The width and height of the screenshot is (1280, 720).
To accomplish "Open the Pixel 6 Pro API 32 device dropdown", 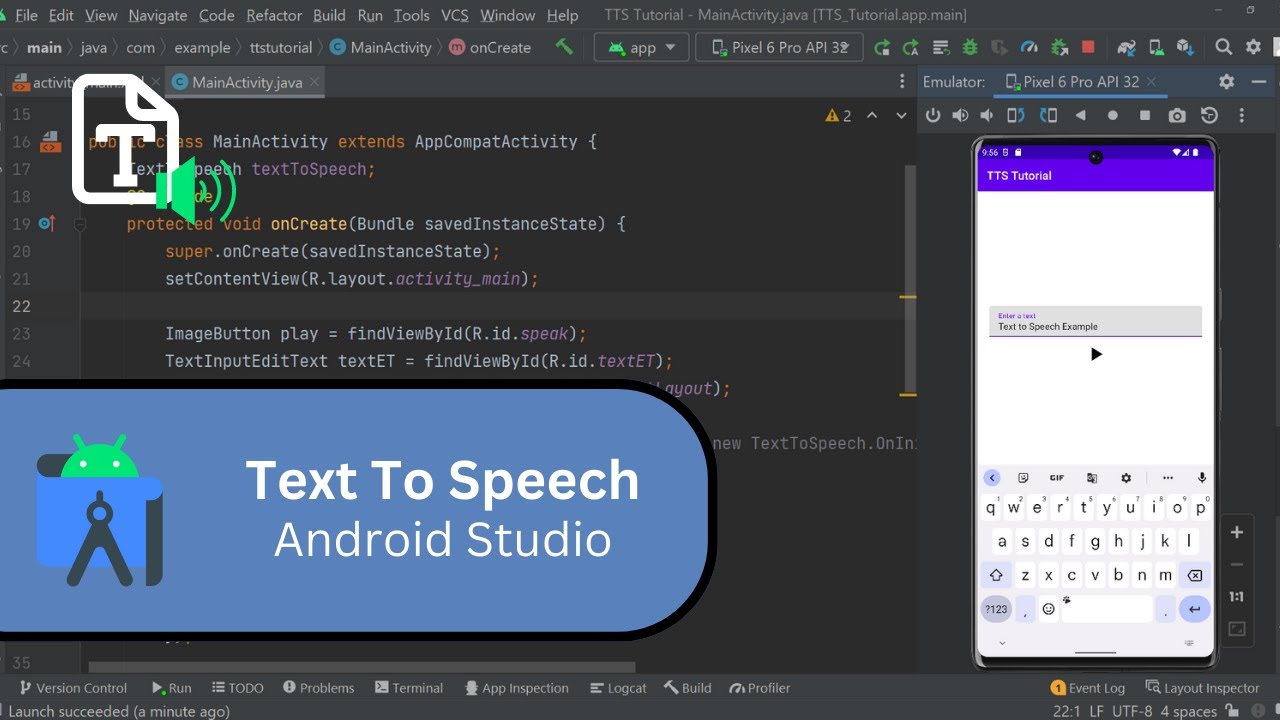I will 780,47.
